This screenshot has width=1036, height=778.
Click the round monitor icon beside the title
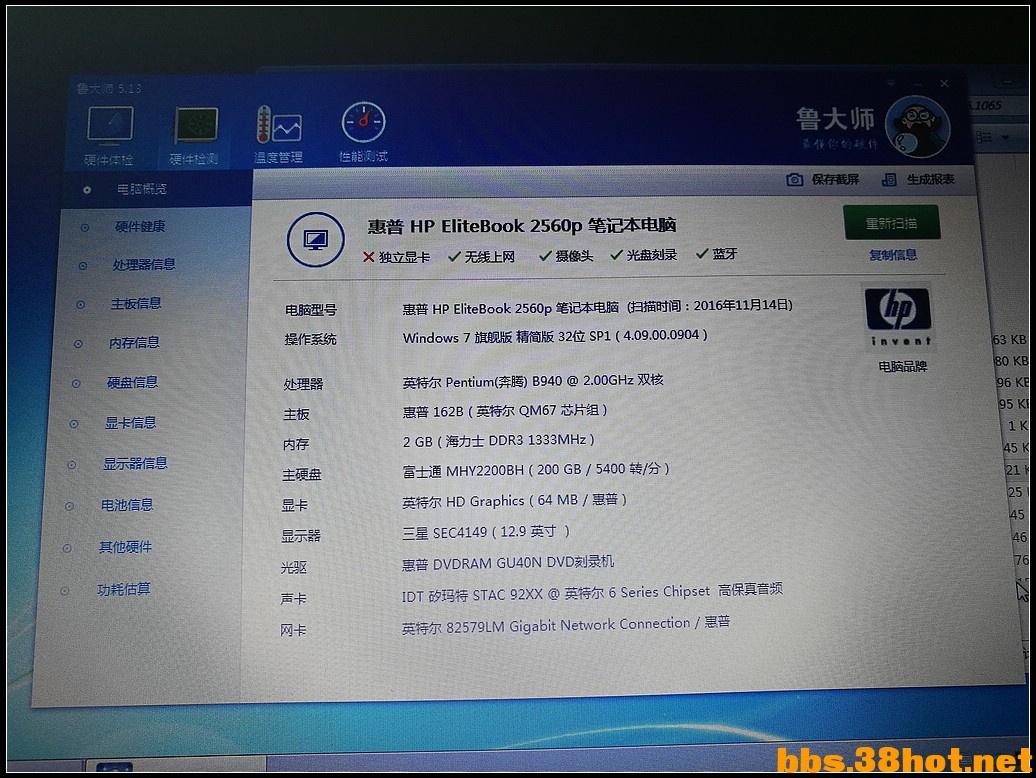(315, 239)
